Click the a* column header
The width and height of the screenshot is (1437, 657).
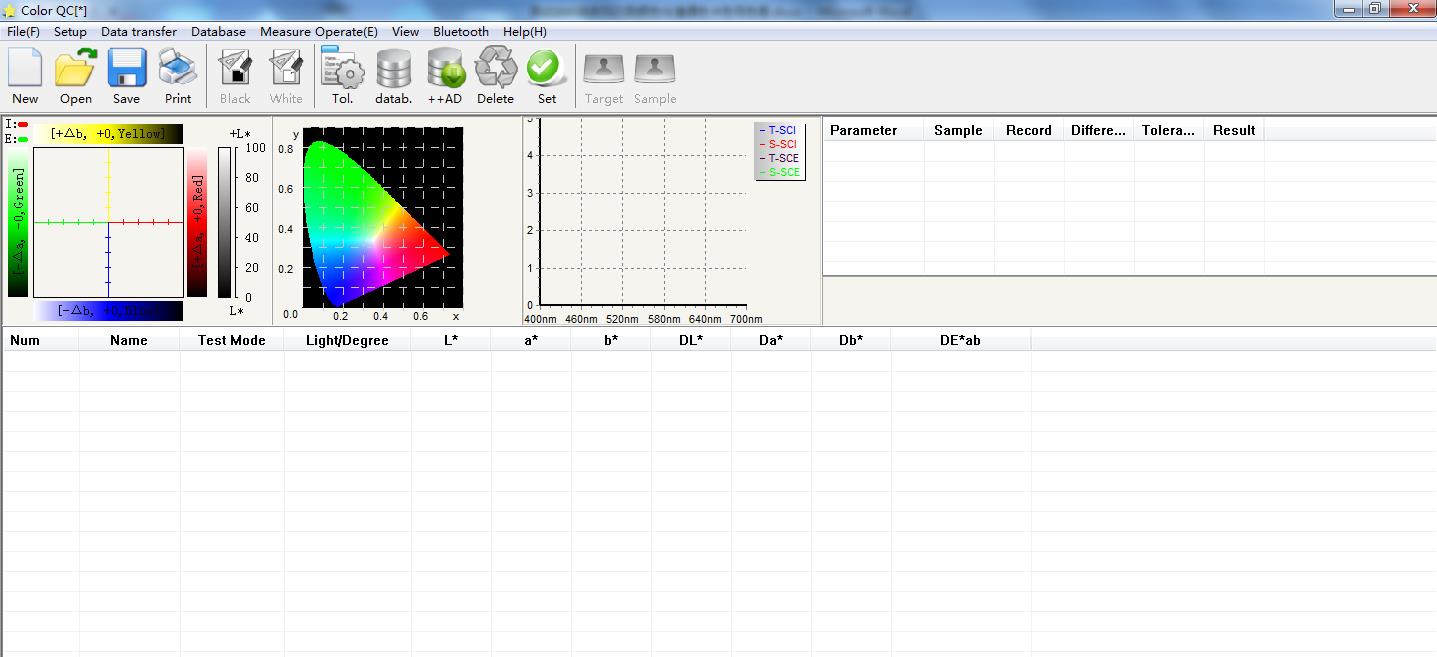[x=531, y=340]
